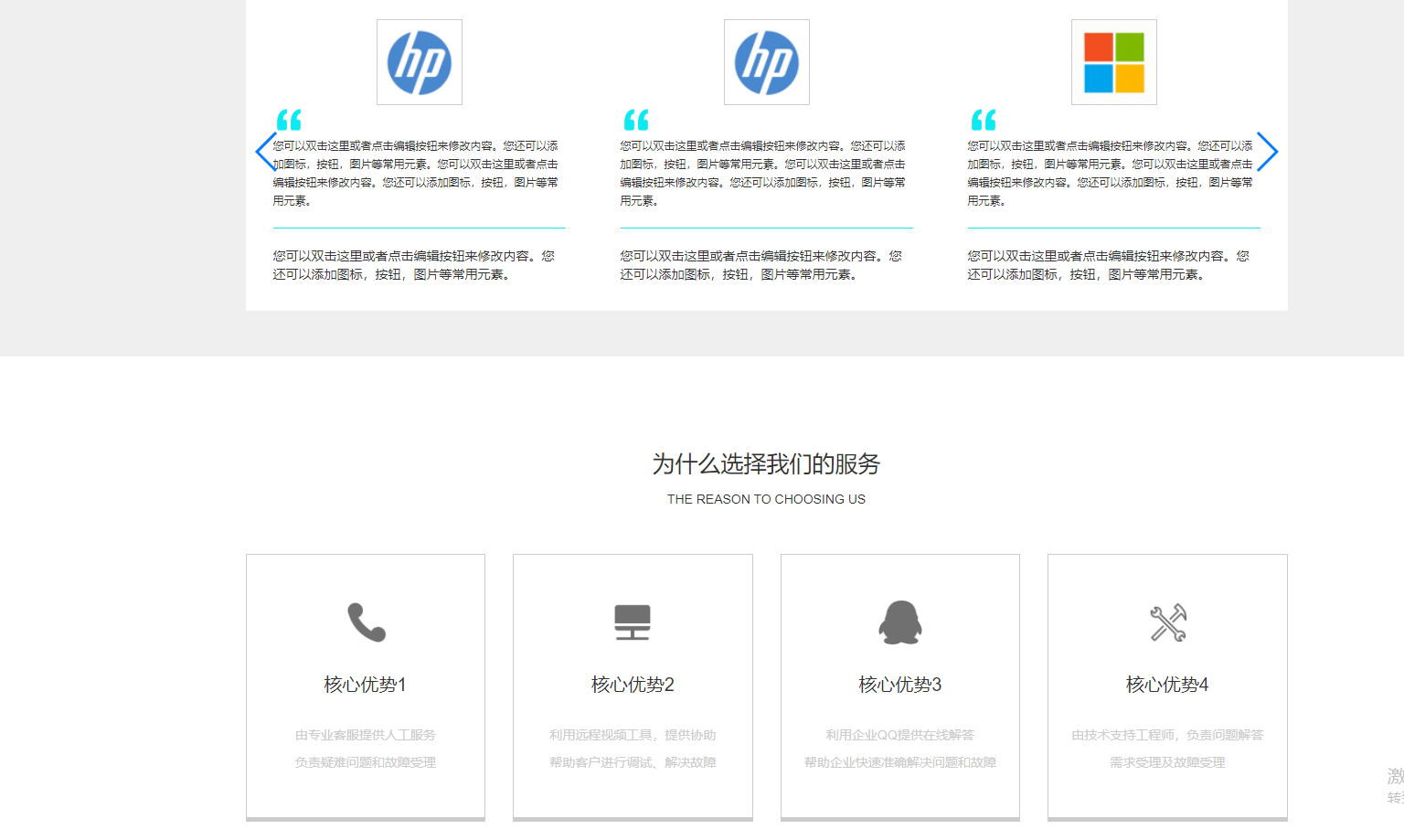Click the quote mark under the Microsoft logo

[983, 120]
